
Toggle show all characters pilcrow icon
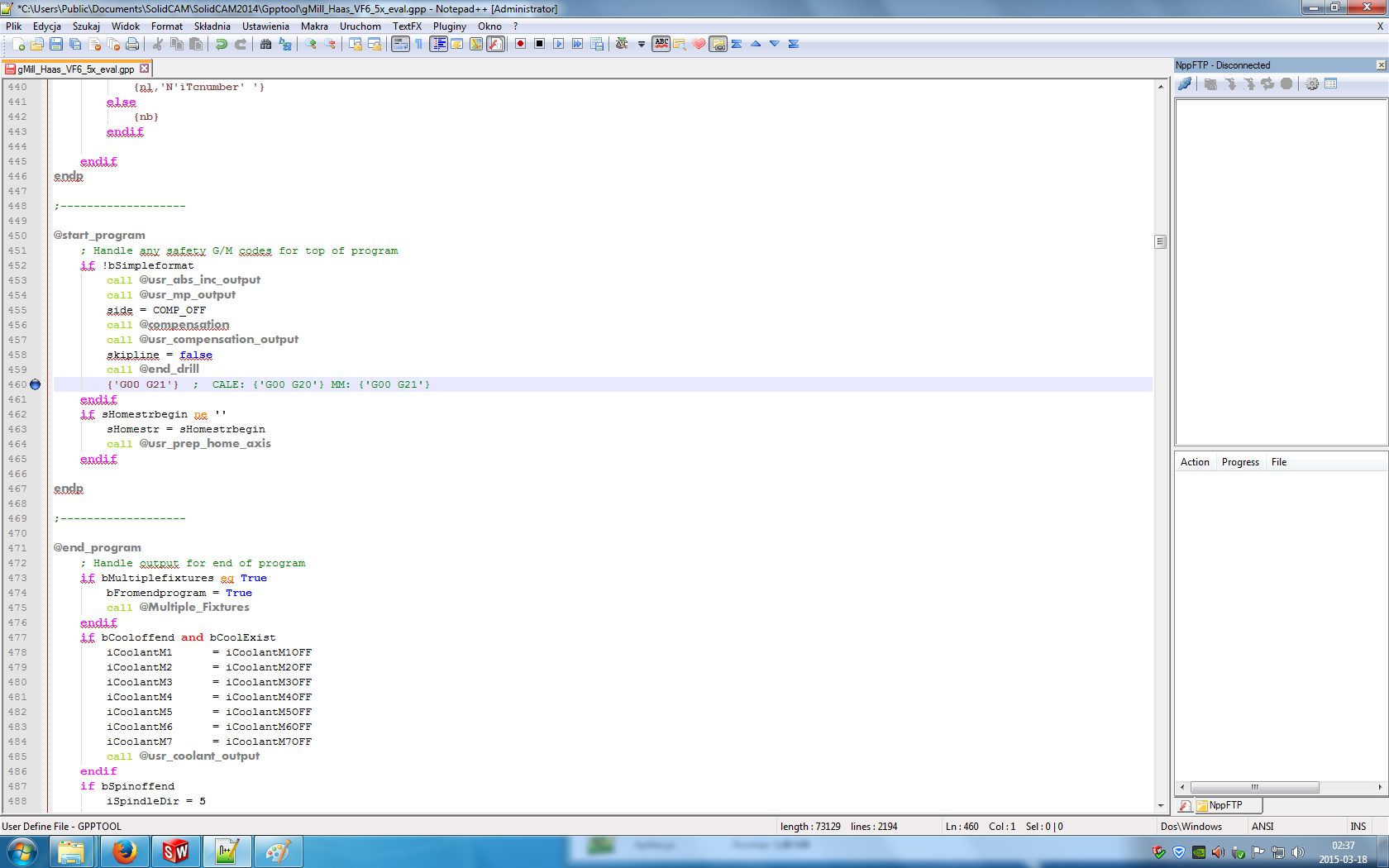point(419,44)
